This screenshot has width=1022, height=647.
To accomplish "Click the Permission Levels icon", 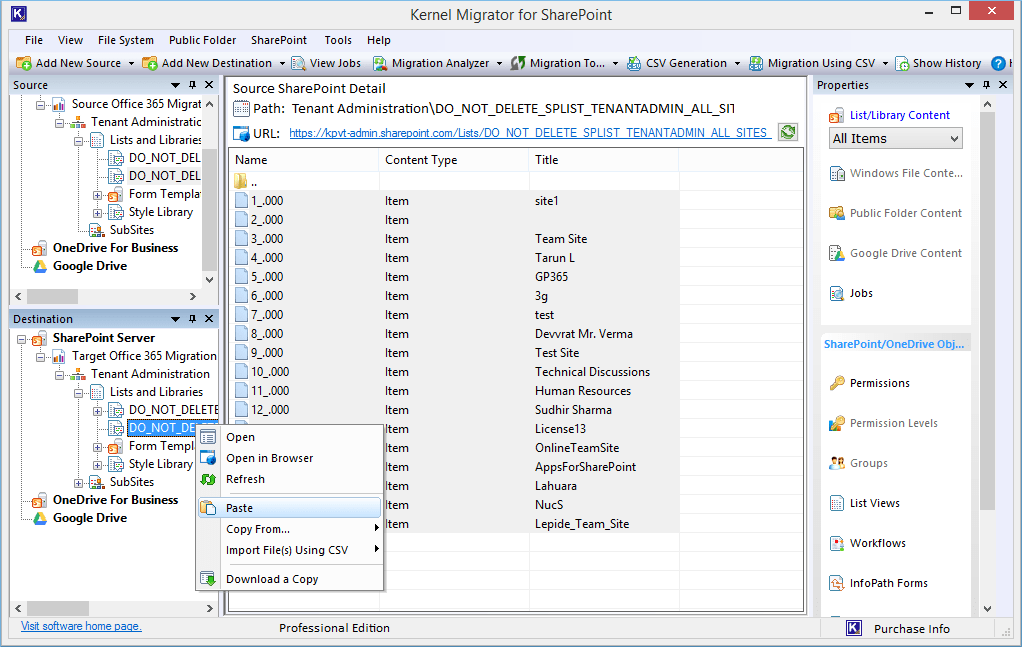I will [836, 424].
